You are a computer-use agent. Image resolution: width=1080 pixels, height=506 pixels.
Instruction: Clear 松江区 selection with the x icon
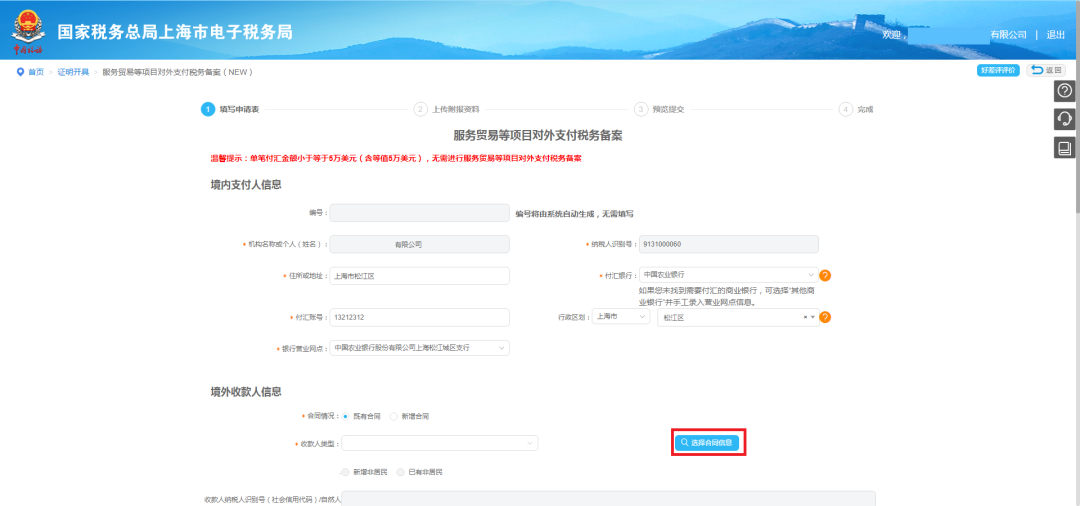click(x=805, y=317)
